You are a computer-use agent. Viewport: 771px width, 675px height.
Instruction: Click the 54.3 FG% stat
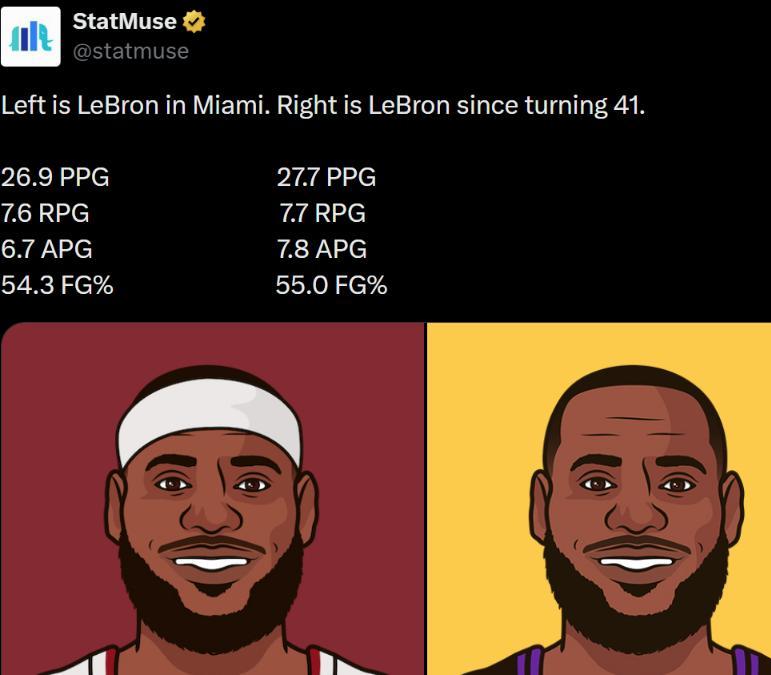(57, 285)
